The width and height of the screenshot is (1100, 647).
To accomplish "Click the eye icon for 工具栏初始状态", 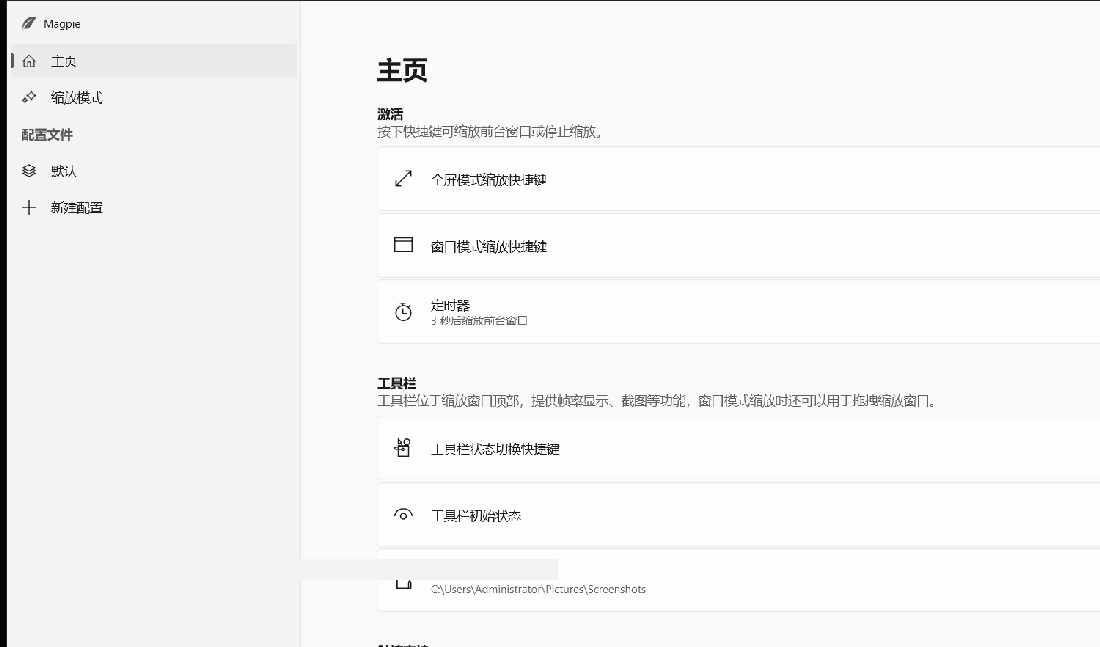I will (403, 514).
